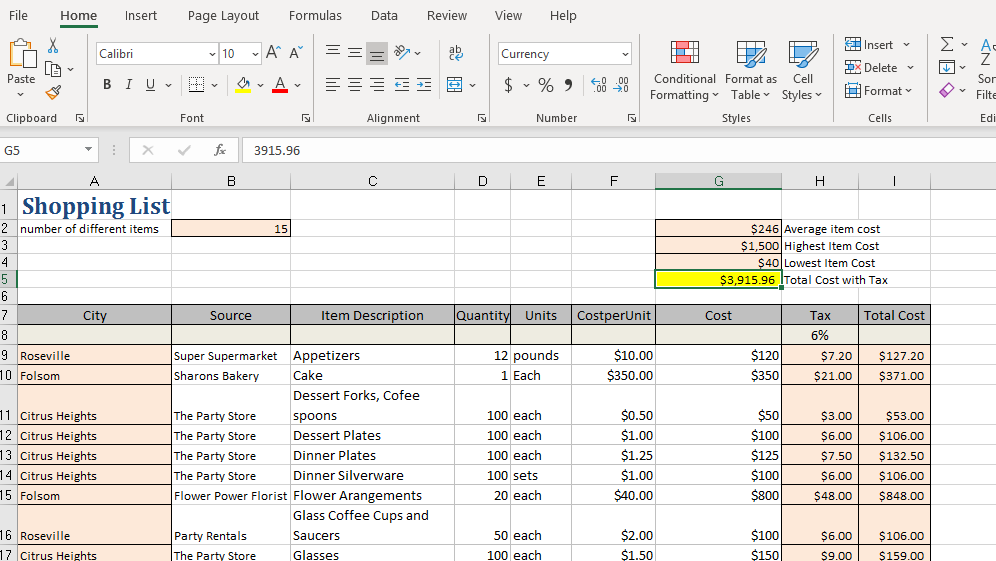
Task: Open Format as Table gallery
Action: point(751,70)
